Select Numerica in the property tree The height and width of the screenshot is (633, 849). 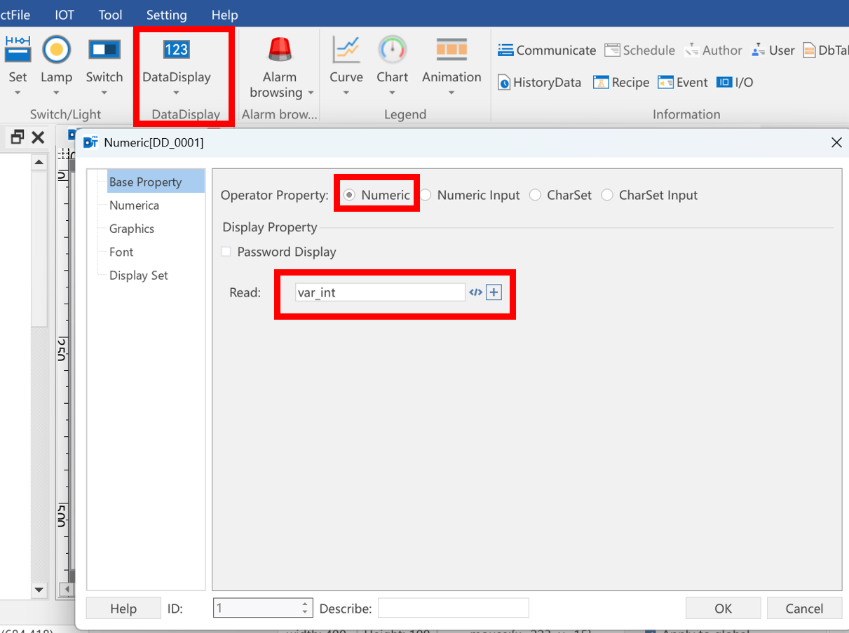[134, 205]
